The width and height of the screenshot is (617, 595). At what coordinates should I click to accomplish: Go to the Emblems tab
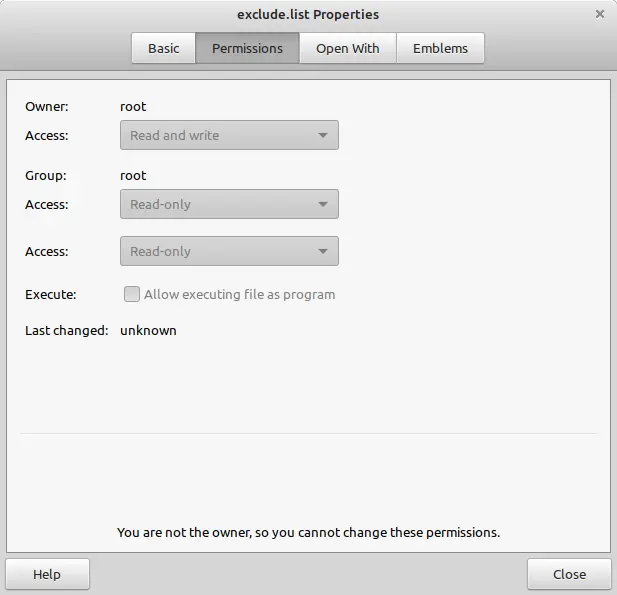440,48
